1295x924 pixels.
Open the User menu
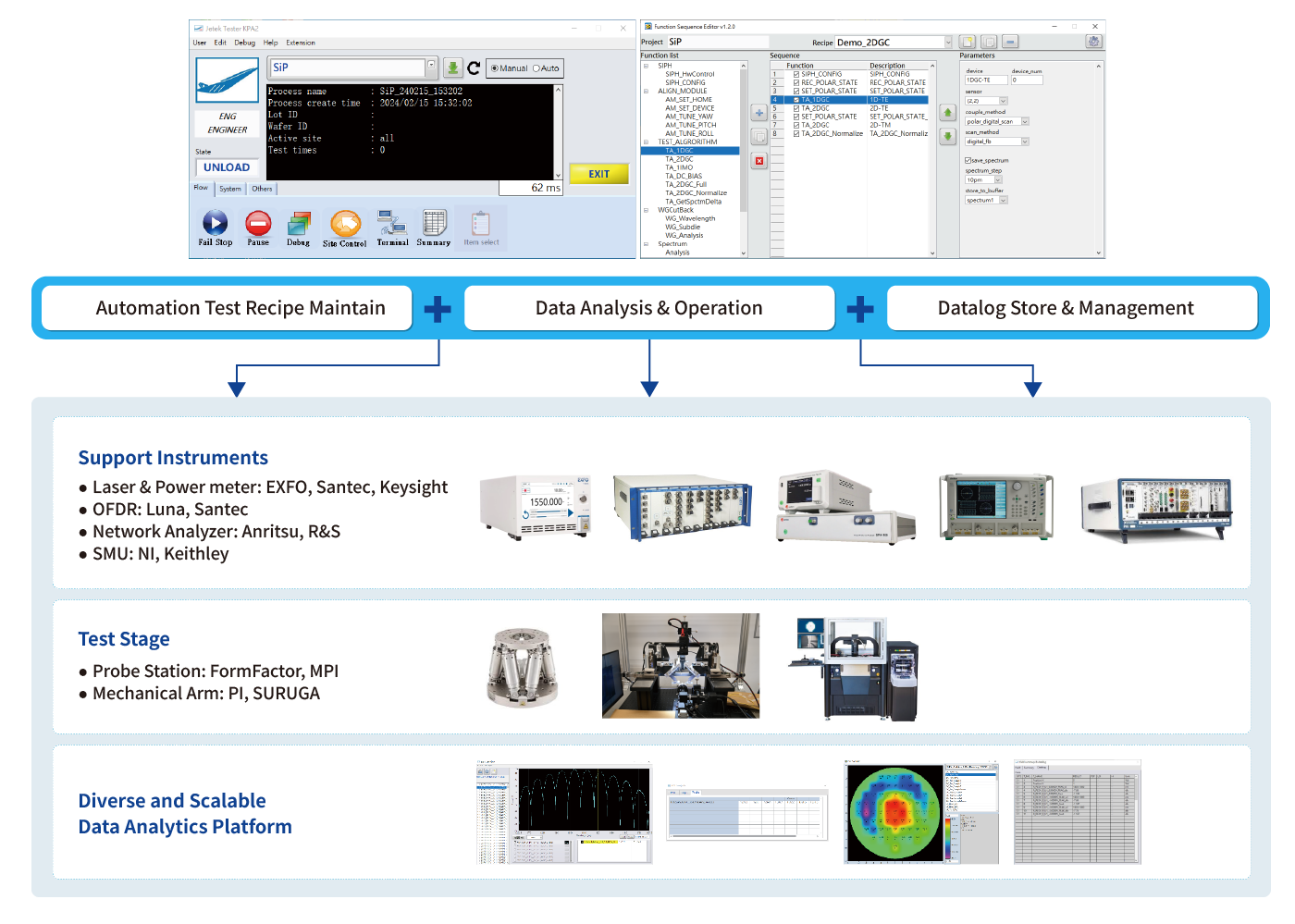[200, 43]
